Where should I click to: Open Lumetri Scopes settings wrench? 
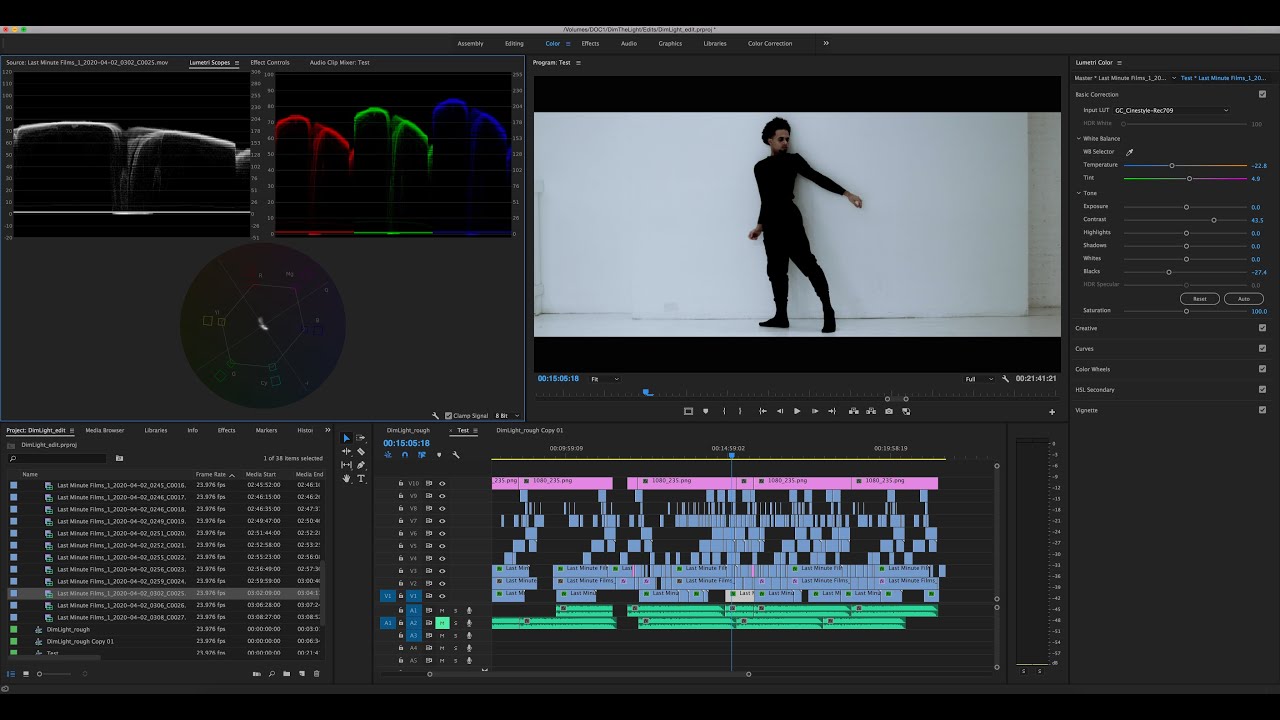pos(435,415)
